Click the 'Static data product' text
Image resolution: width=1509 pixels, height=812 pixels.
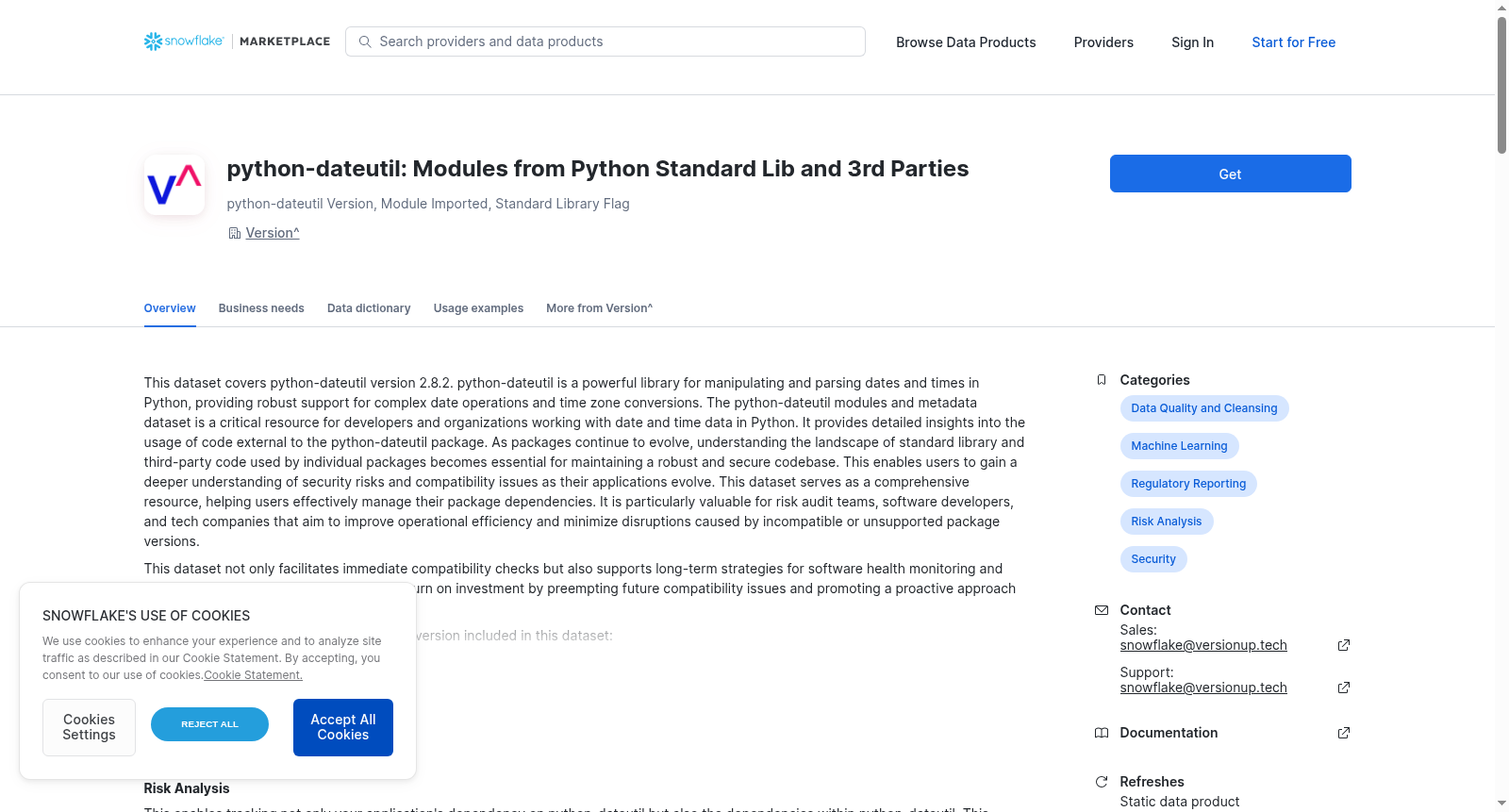click(x=1180, y=802)
